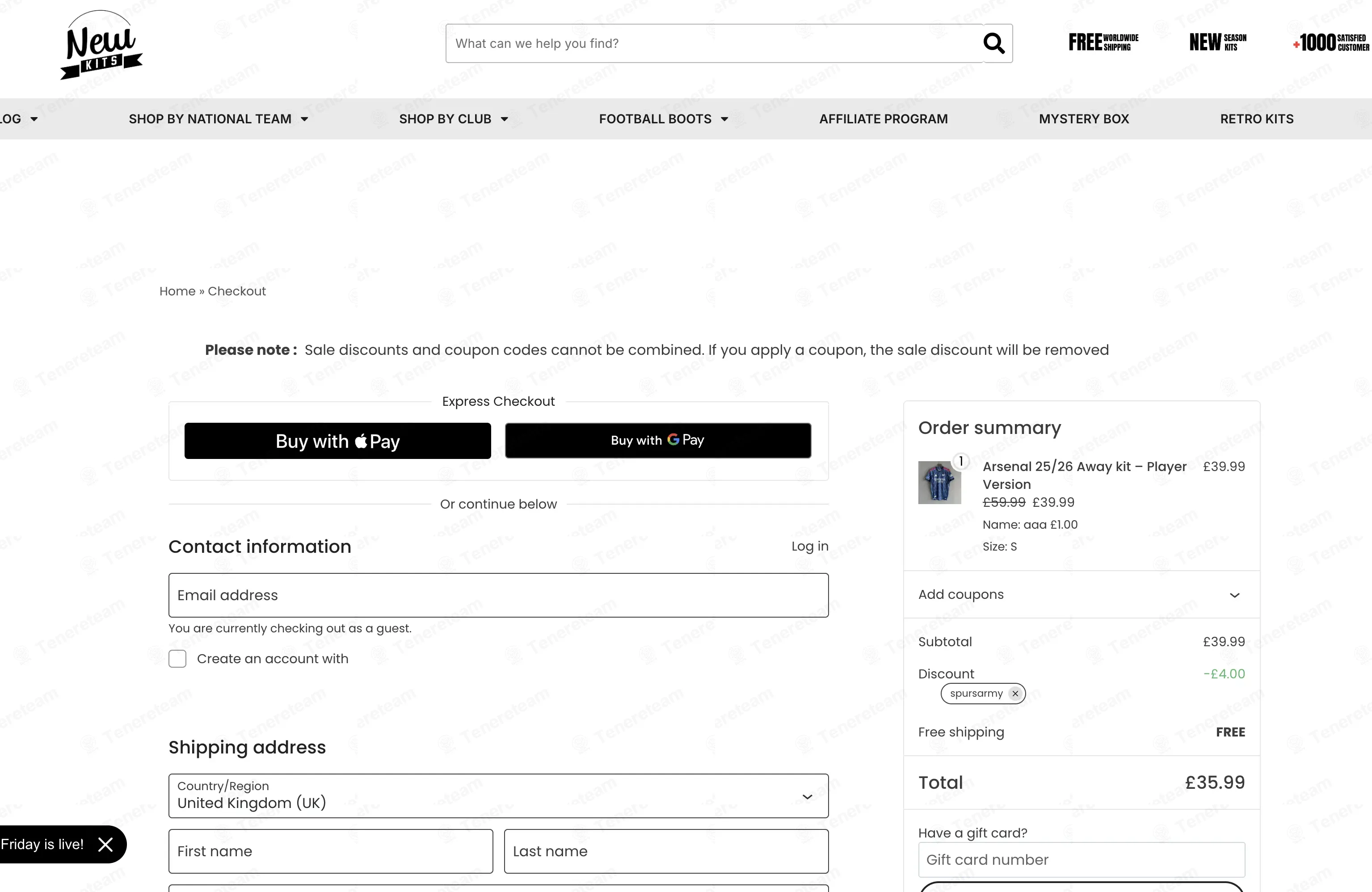Click the New Kits logo

pos(101,45)
